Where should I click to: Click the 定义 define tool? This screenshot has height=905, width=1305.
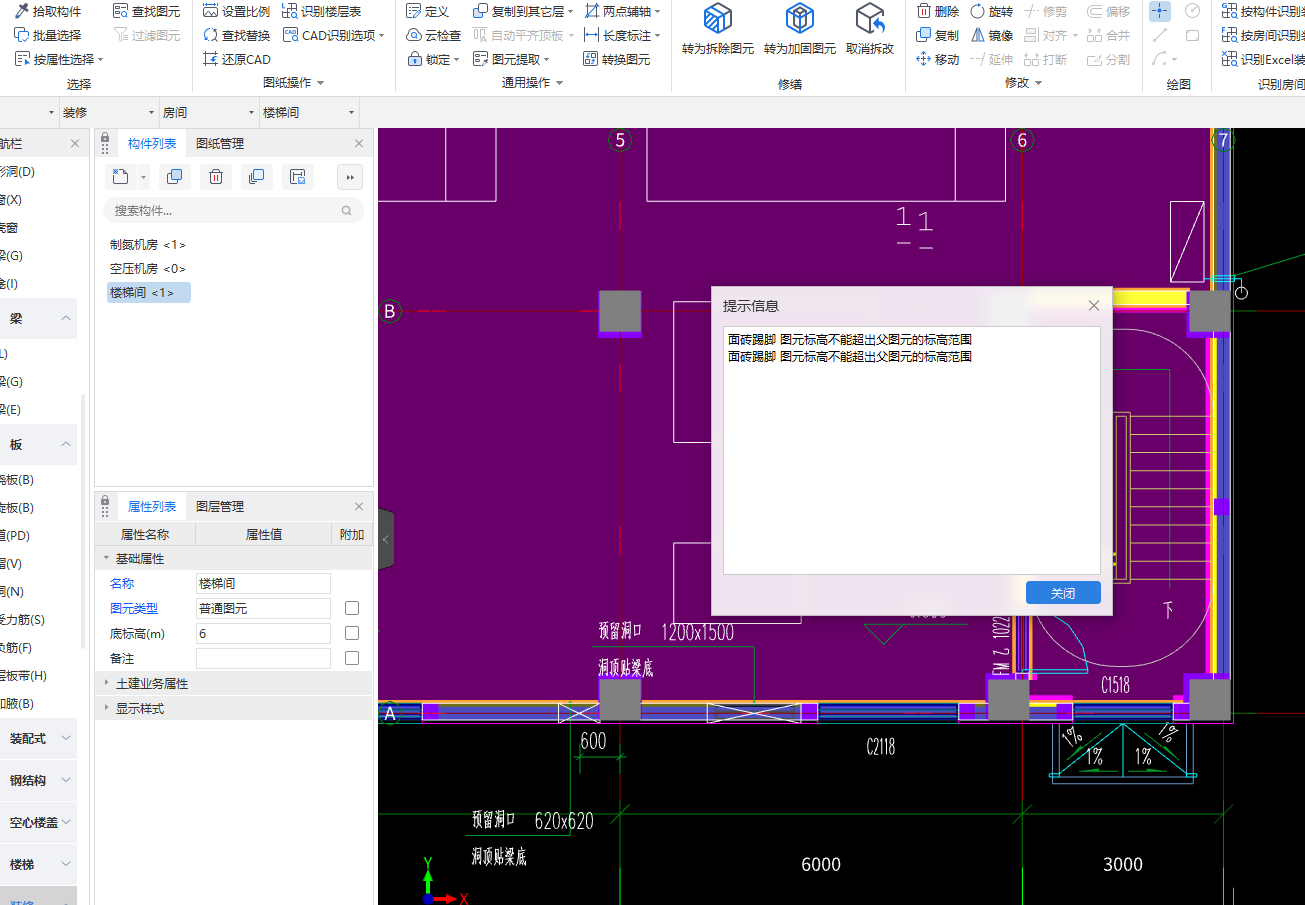pos(428,11)
